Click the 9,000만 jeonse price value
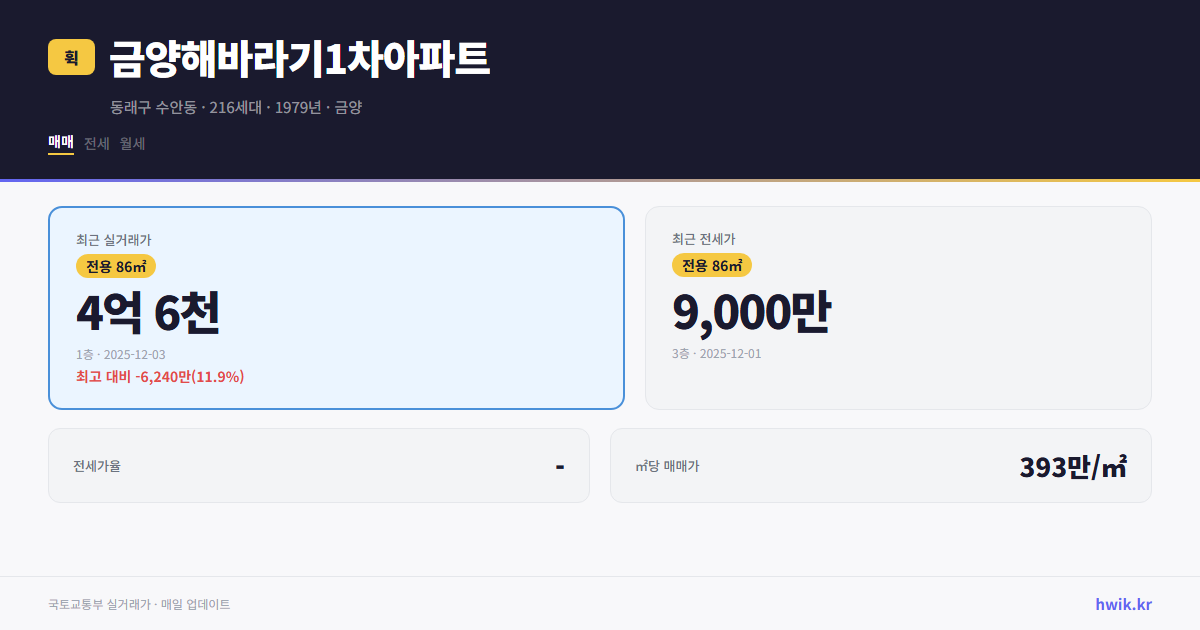1200x630 pixels. point(753,311)
